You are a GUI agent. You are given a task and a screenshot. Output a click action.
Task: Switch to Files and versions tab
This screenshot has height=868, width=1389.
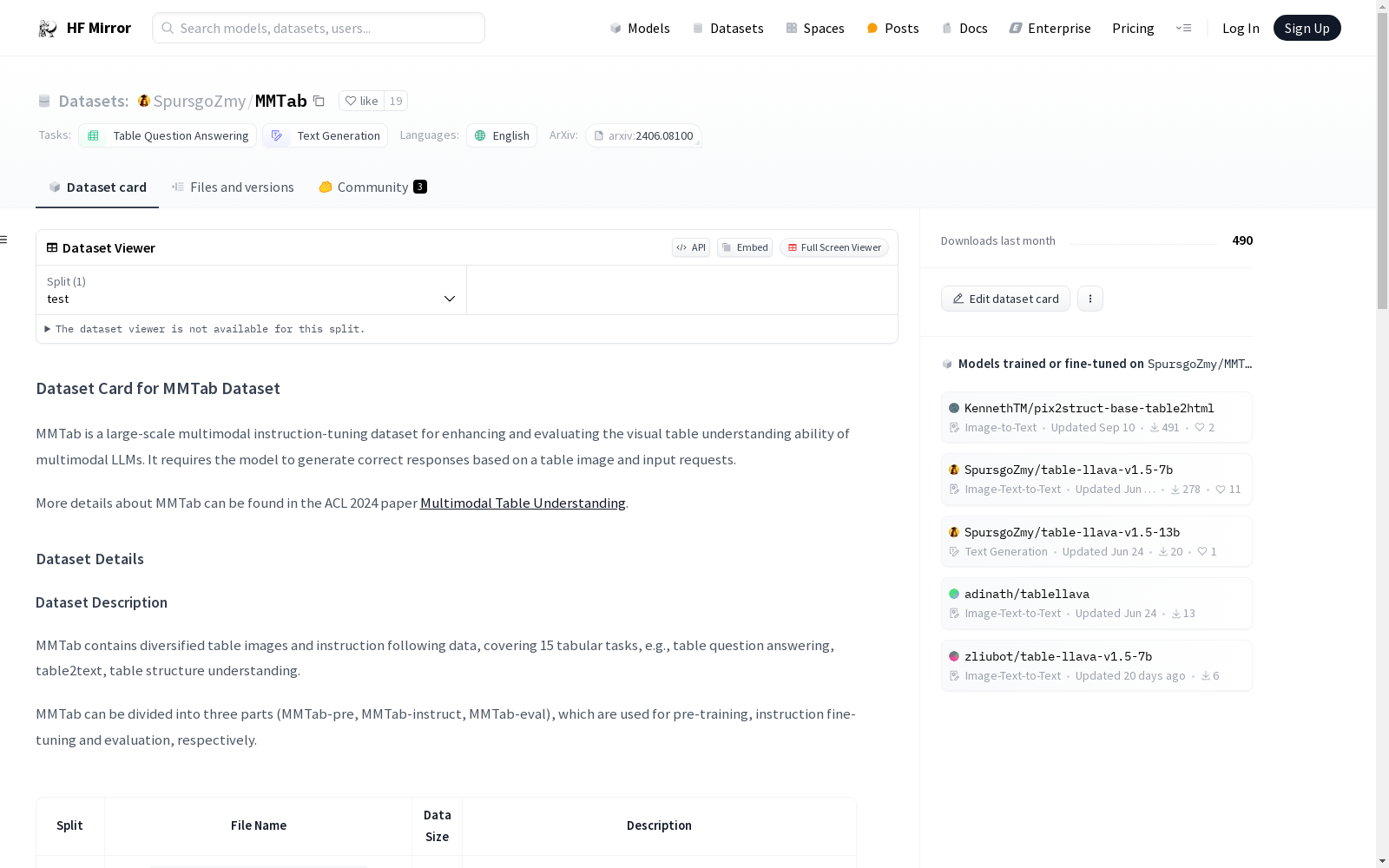[x=233, y=187]
